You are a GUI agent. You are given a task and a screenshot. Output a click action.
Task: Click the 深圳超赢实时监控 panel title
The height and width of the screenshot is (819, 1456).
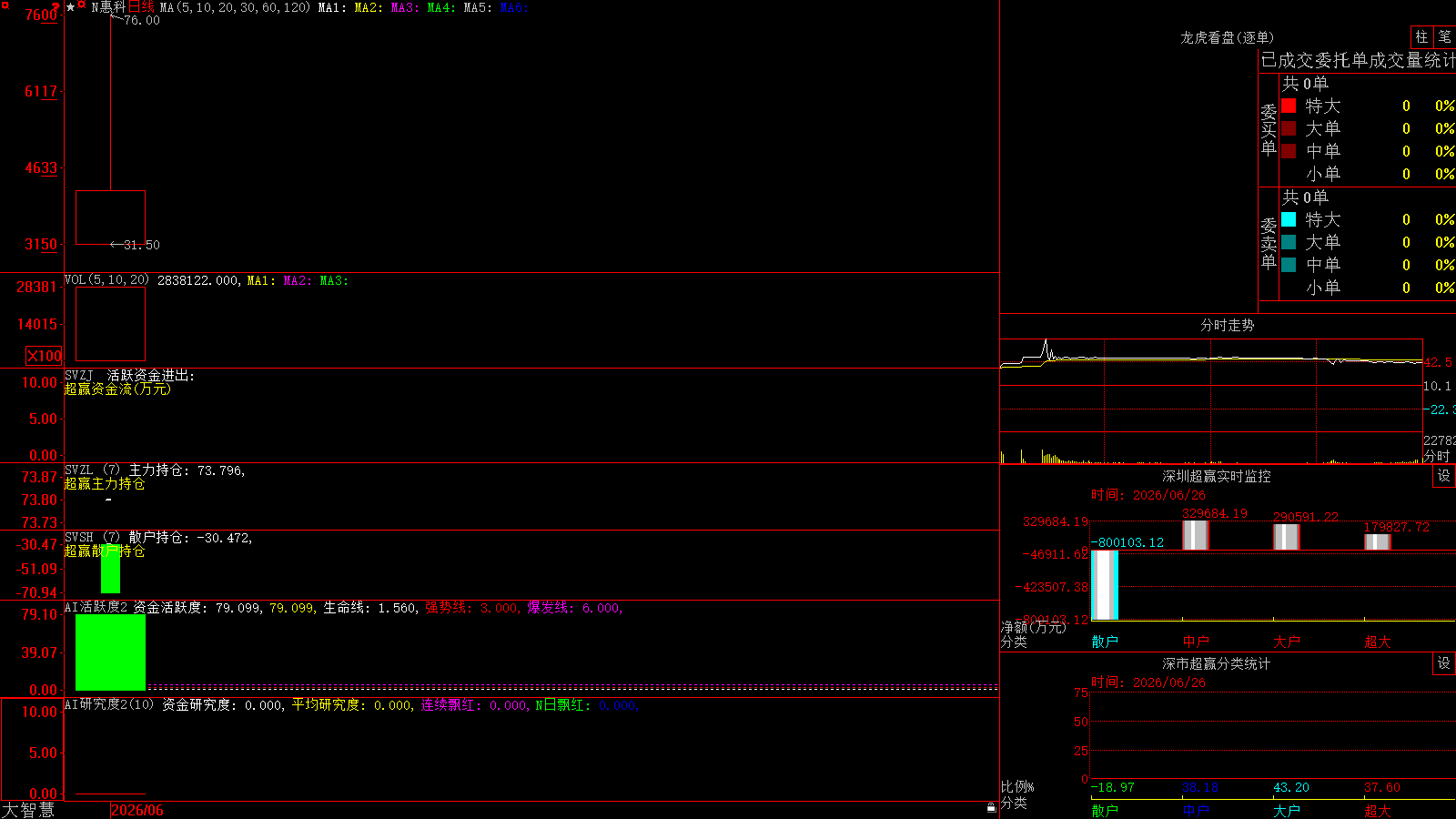[x=1217, y=476]
